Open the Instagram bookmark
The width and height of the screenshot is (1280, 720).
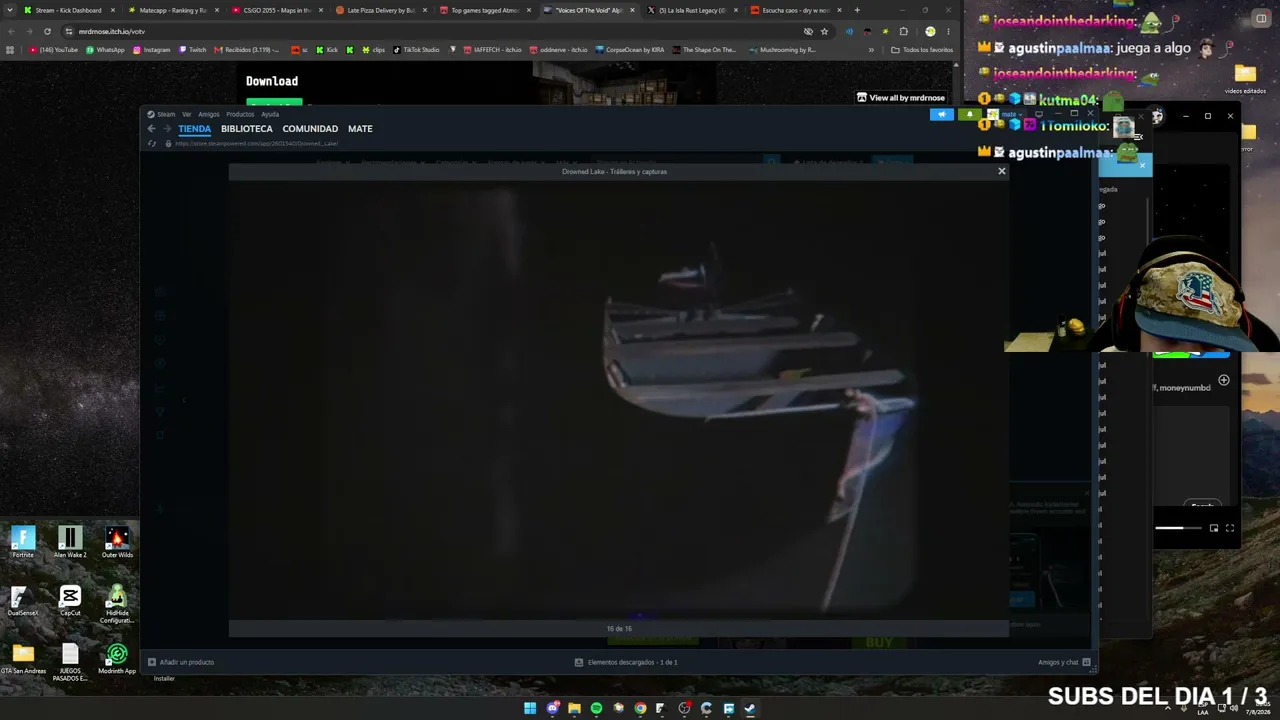152,50
